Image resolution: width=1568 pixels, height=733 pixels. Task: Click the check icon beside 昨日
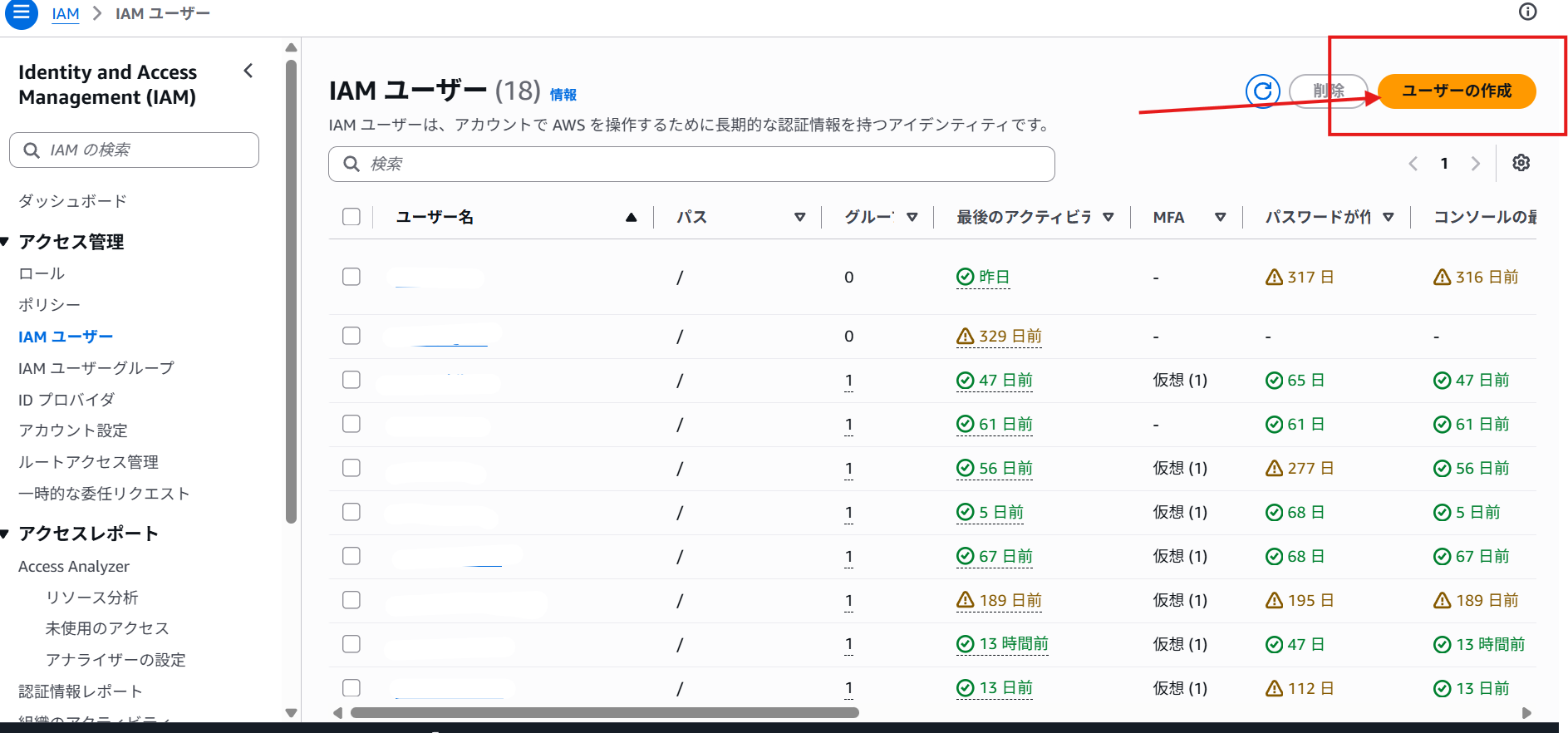pos(965,277)
